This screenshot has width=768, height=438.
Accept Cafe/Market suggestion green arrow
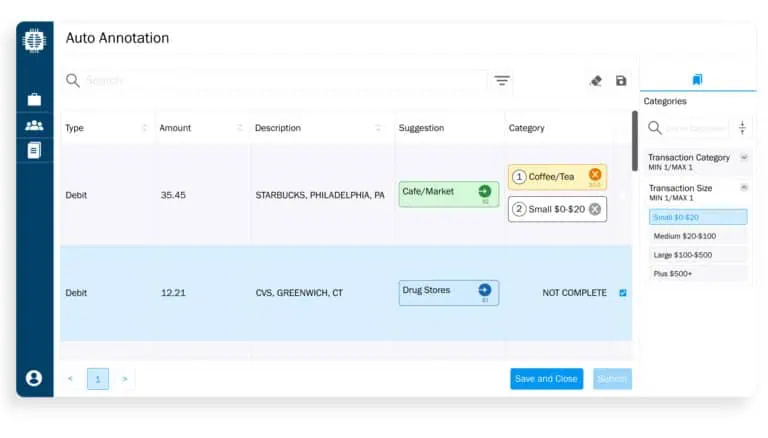(484, 191)
